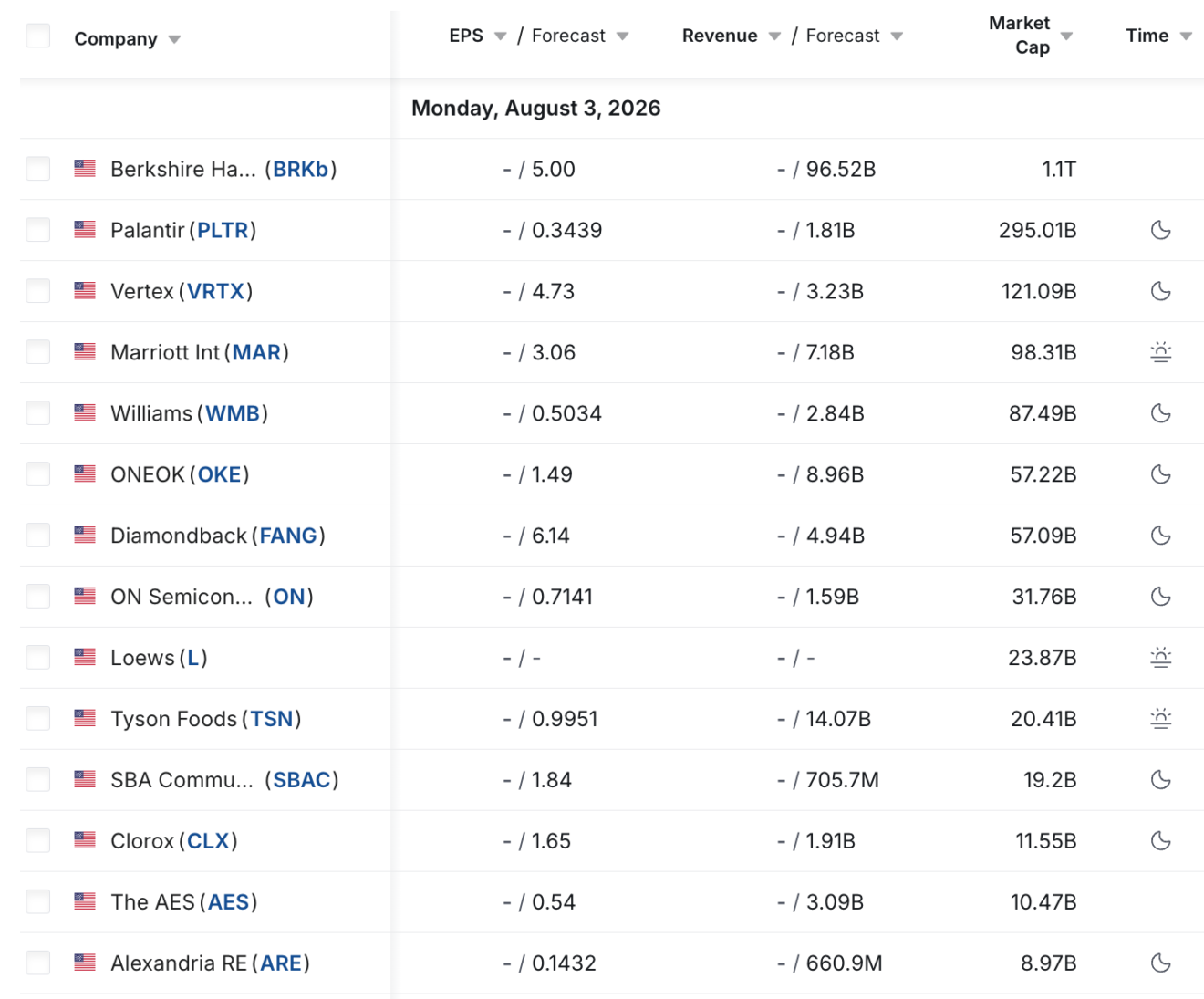Click the sunrise icon in Tyson Foods row

click(1160, 719)
